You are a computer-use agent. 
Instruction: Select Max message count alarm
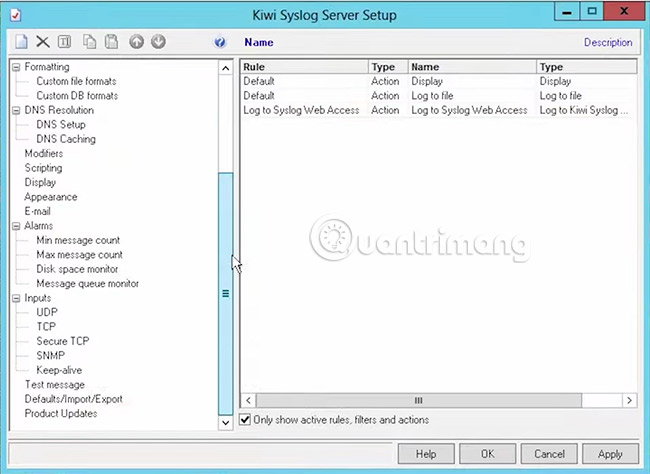(80, 255)
